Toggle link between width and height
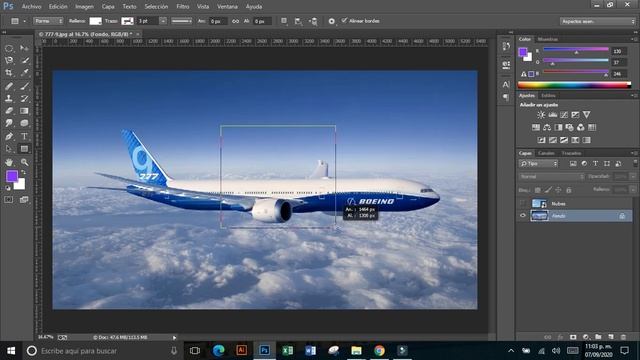640x360 pixels. (x=236, y=21)
